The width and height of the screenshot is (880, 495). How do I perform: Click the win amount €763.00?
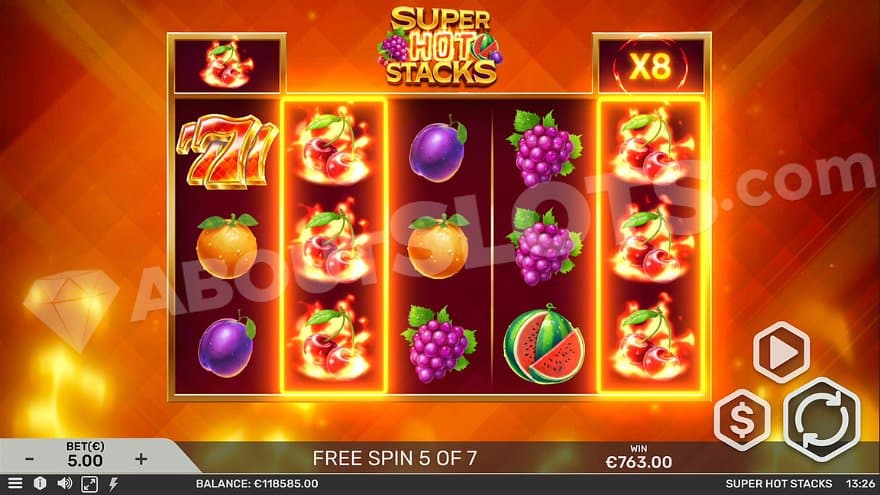pyautogui.click(x=639, y=462)
